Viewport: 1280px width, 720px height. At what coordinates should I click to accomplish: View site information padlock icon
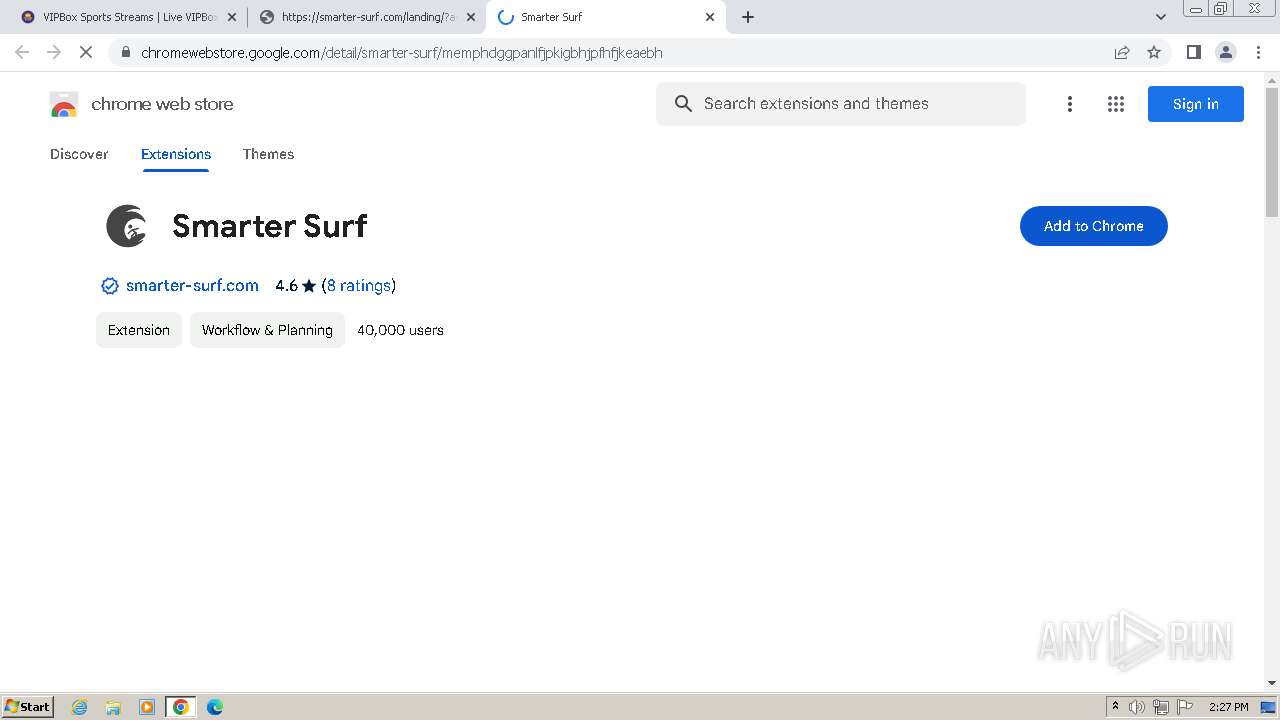(125, 53)
